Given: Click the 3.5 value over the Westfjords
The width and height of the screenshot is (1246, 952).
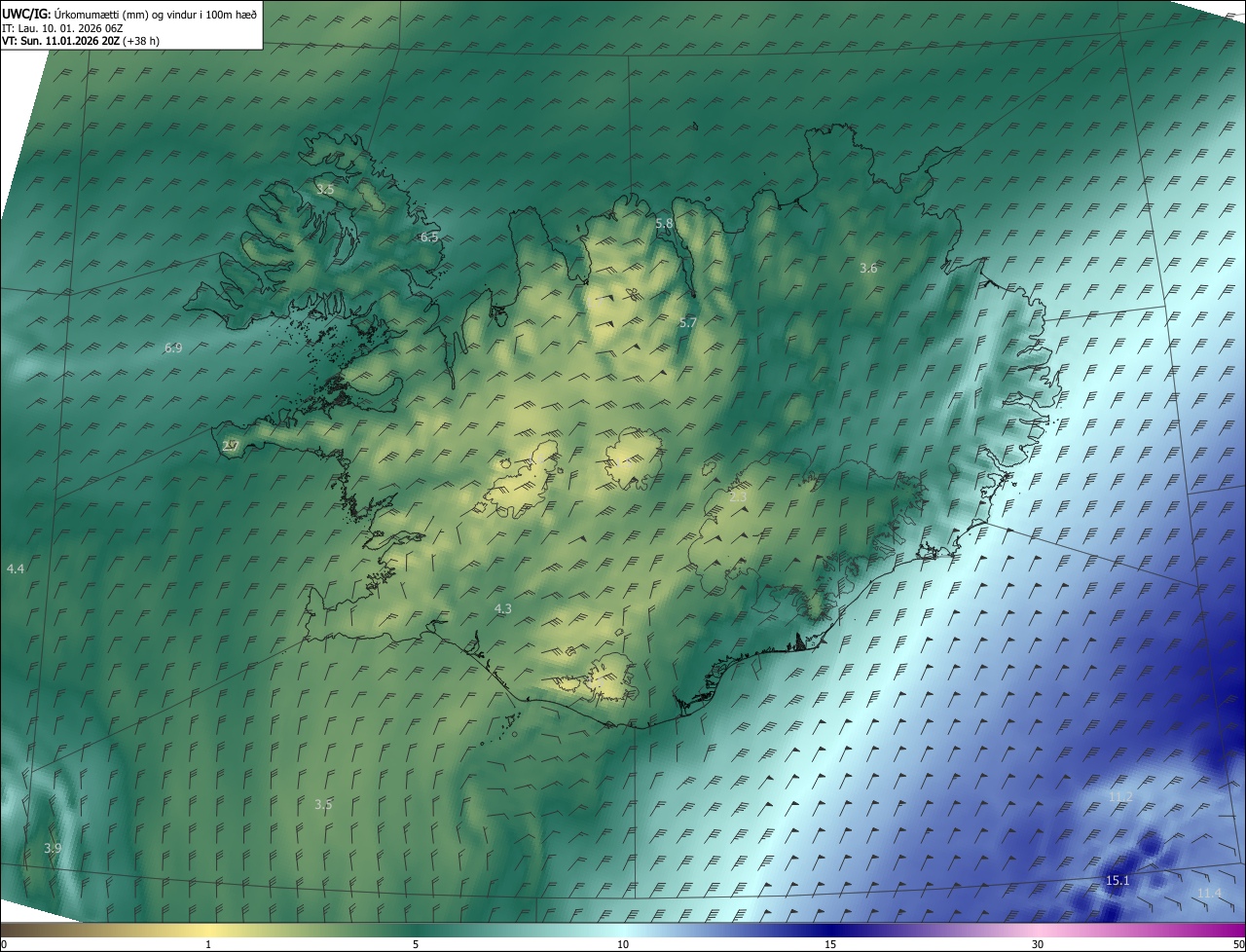Looking at the screenshot, I should (x=325, y=190).
